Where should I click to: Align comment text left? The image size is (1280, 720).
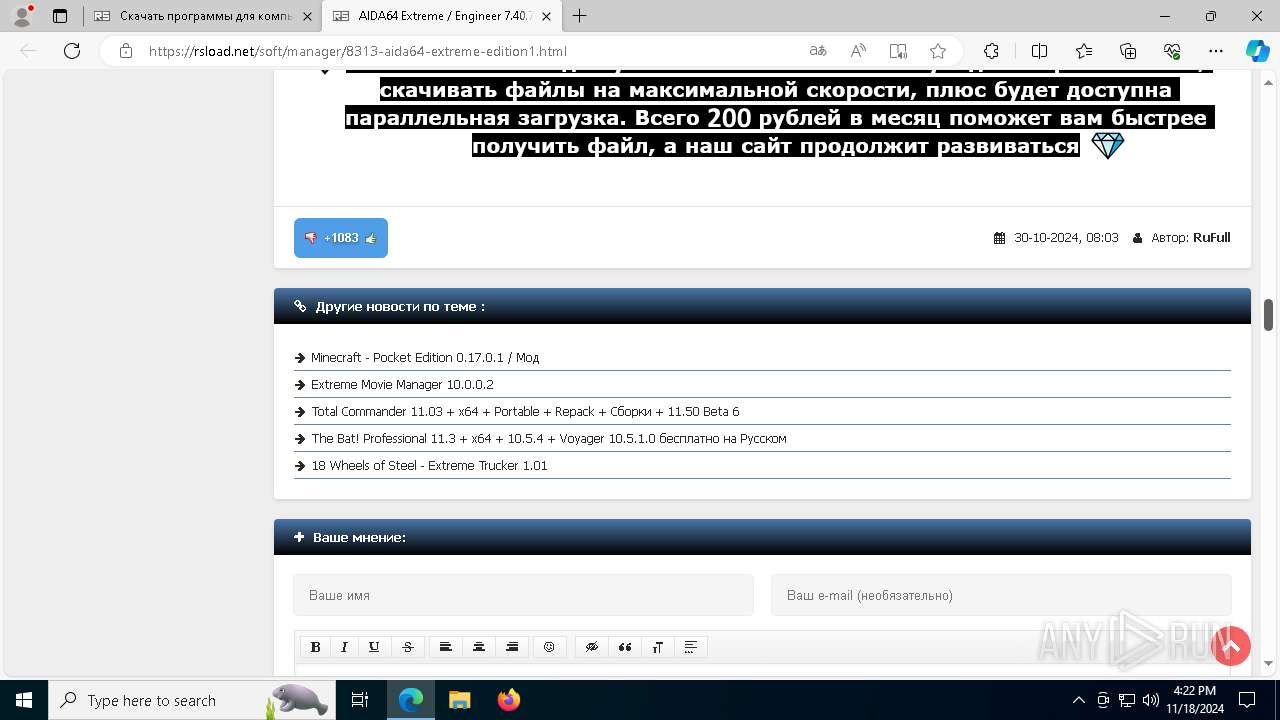click(446, 647)
